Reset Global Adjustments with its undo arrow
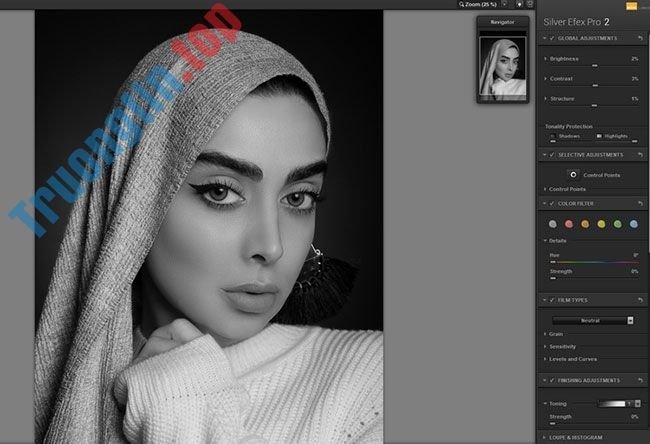The height and width of the screenshot is (444, 650). tap(640, 38)
